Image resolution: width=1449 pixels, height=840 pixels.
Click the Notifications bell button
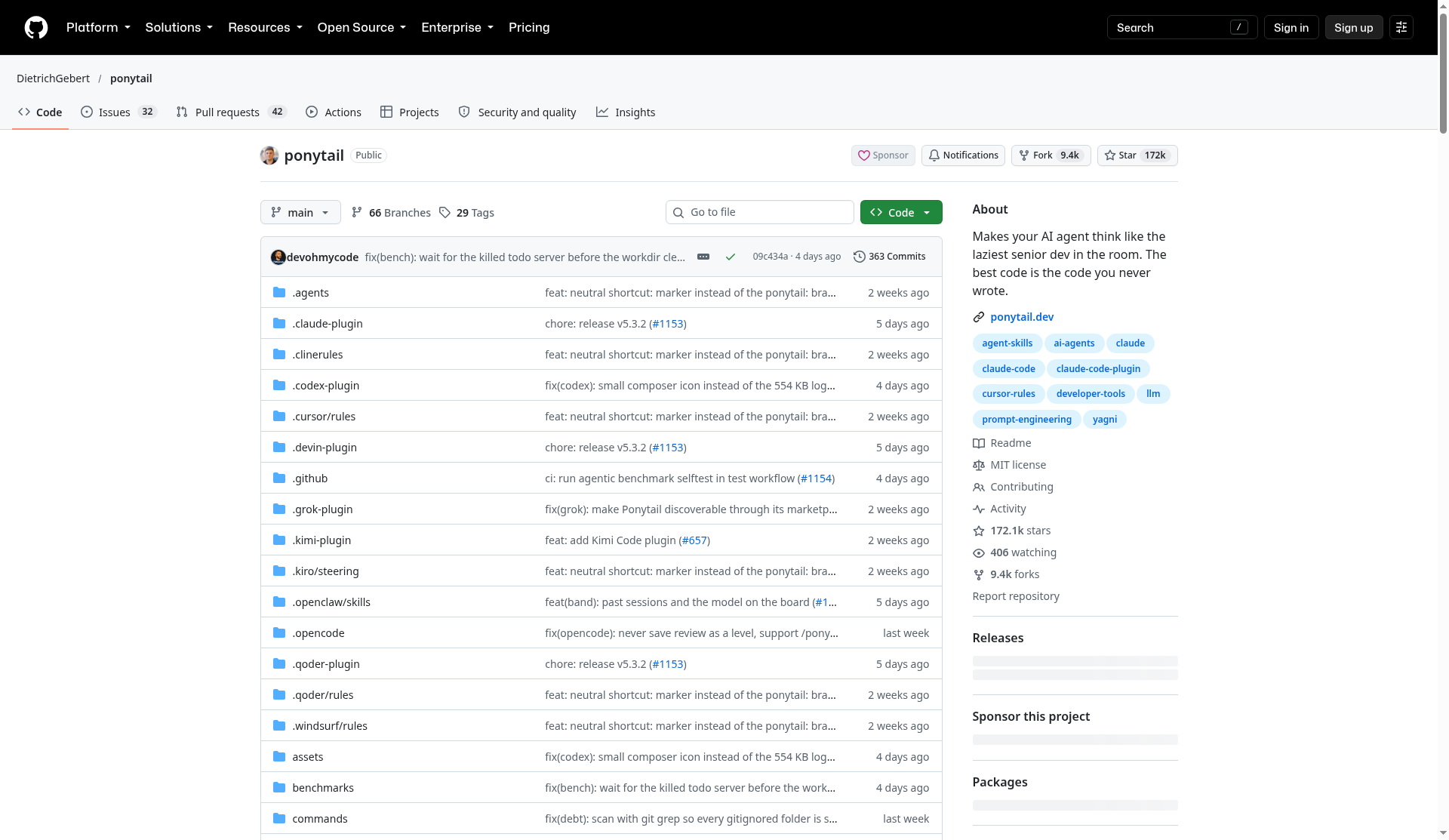pos(963,155)
